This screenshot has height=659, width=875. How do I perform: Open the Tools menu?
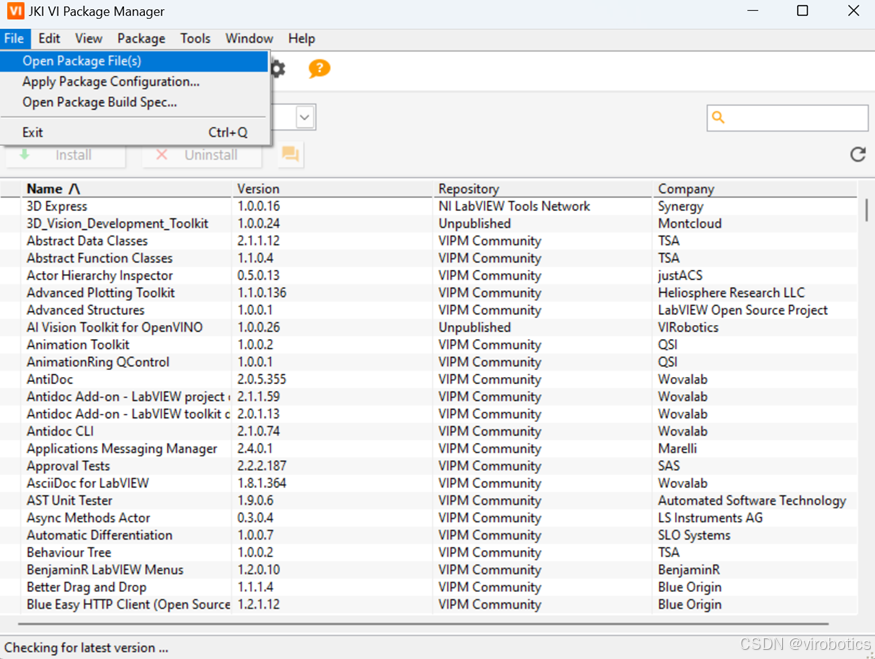(195, 39)
